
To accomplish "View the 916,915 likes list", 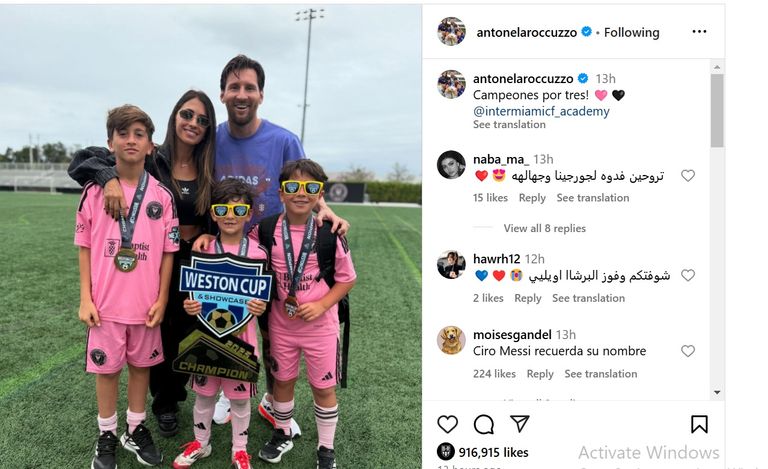I will click(493, 452).
